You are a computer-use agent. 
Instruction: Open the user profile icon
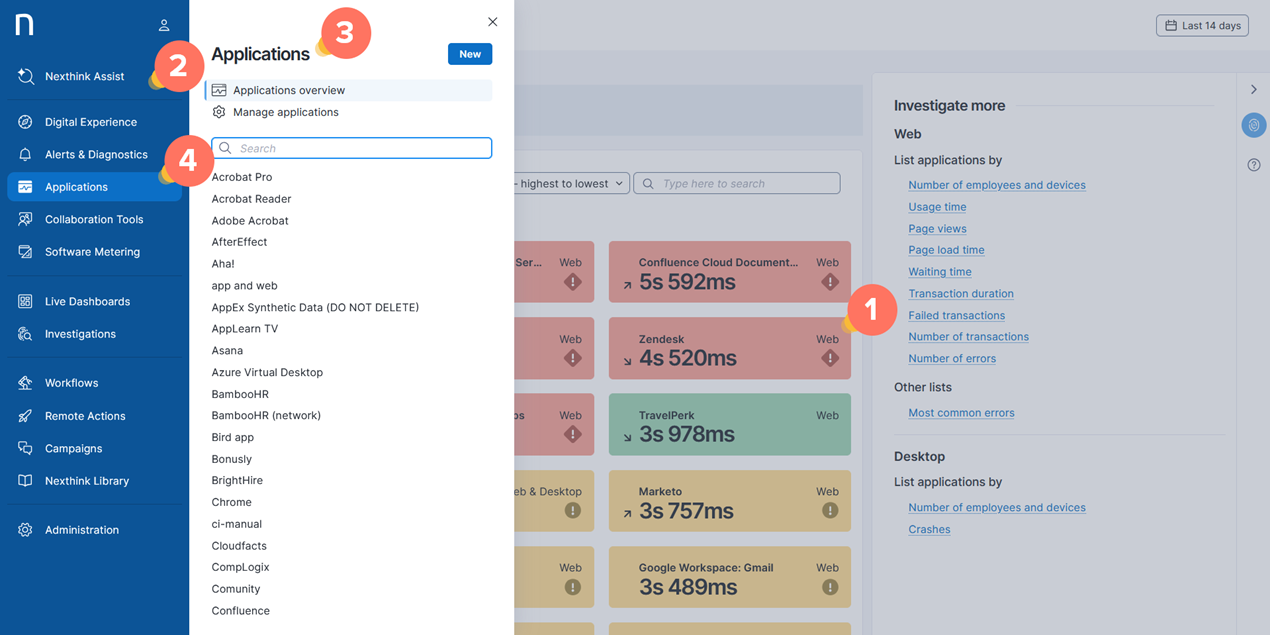click(164, 25)
